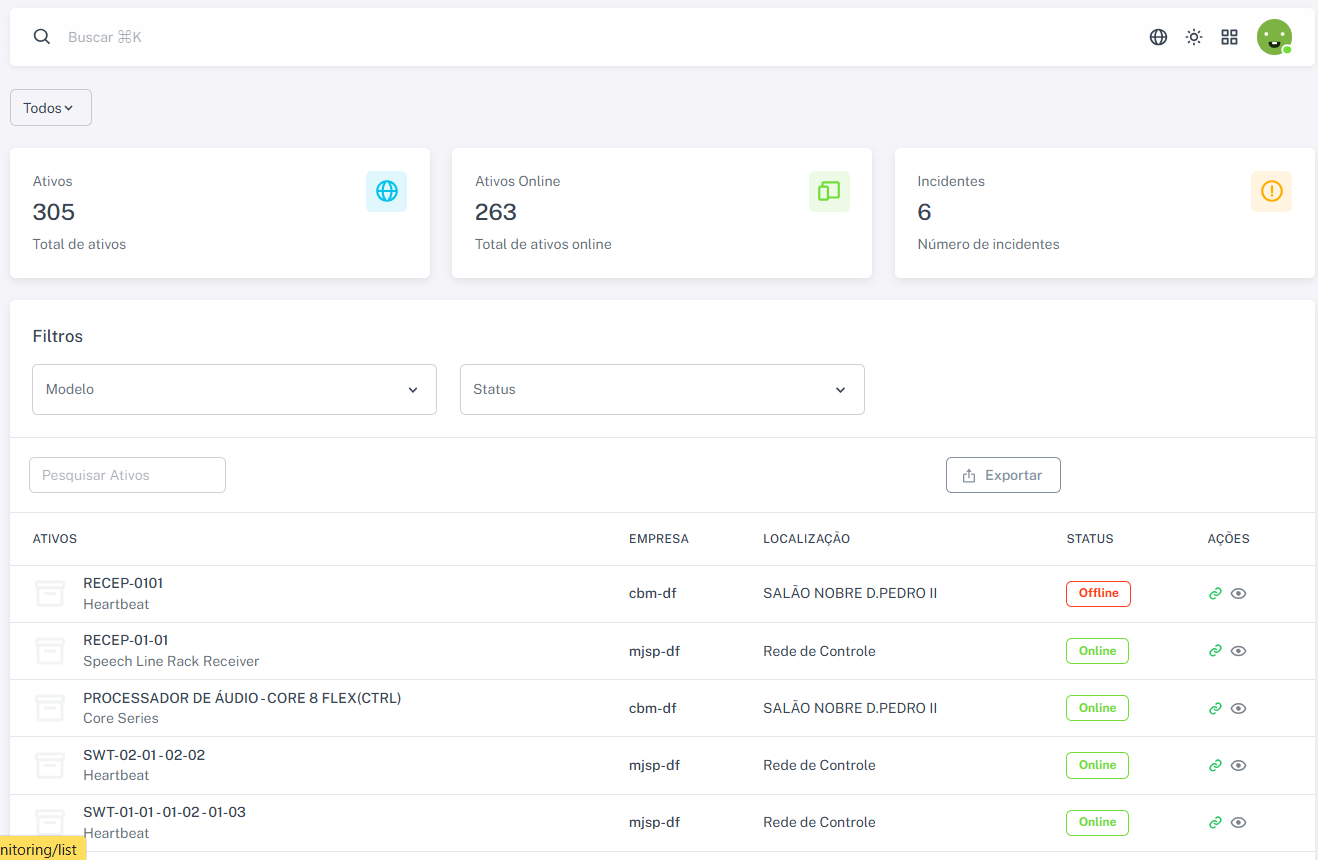The height and width of the screenshot is (860, 1318).
Task: Click the 263 ativos online value
Action: coord(496,212)
